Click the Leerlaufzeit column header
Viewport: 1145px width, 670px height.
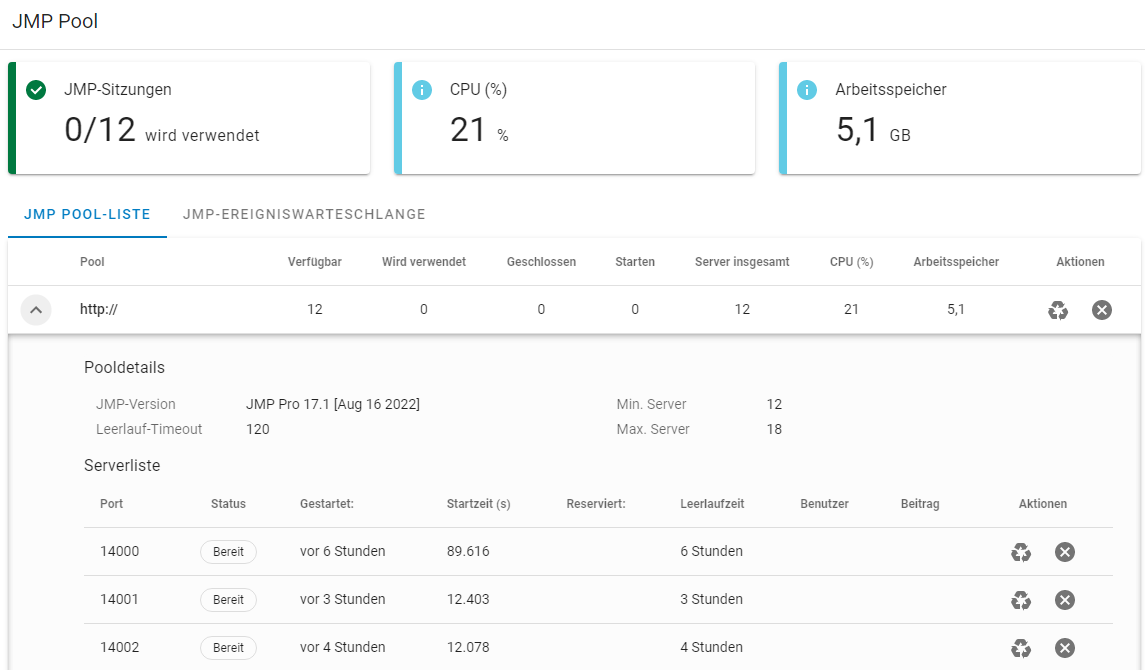click(712, 504)
